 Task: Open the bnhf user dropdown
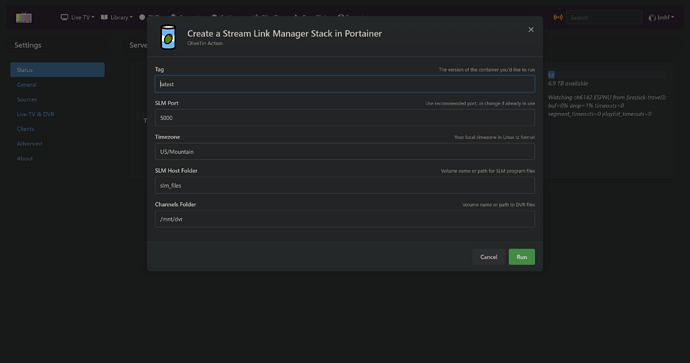pos(661,18)
